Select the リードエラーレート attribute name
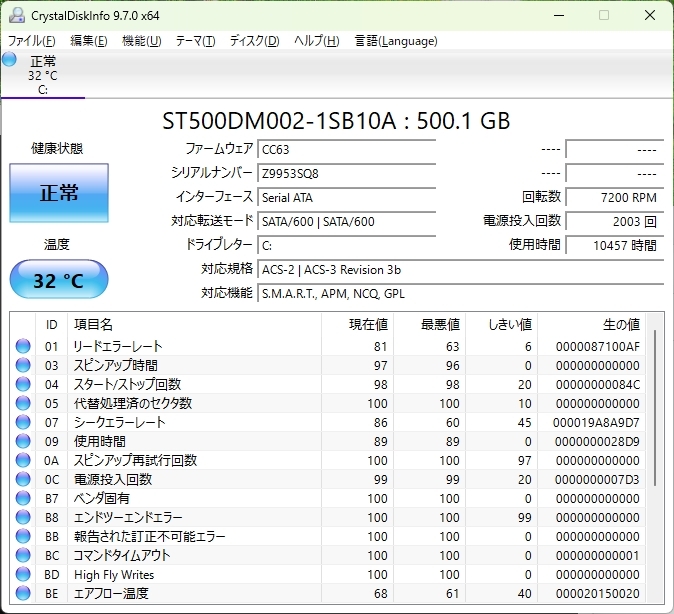Viewport: 674px width, 614px height. [118, 346]
